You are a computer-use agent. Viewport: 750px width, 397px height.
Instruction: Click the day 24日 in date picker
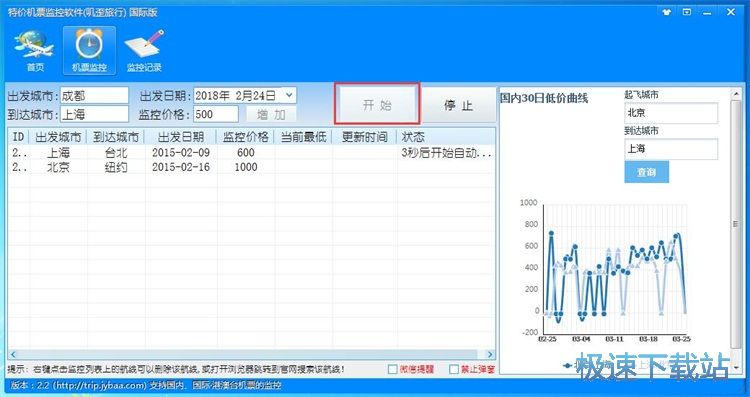(x=265, y=96)
